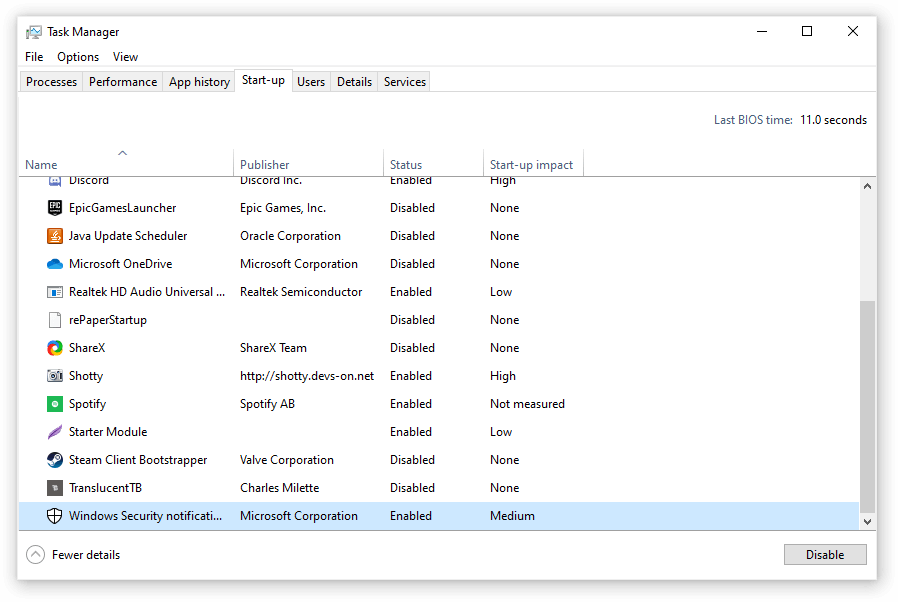Click publisher Spotify AB
This screenshot has height=602, width=898.
coord(267,404)
